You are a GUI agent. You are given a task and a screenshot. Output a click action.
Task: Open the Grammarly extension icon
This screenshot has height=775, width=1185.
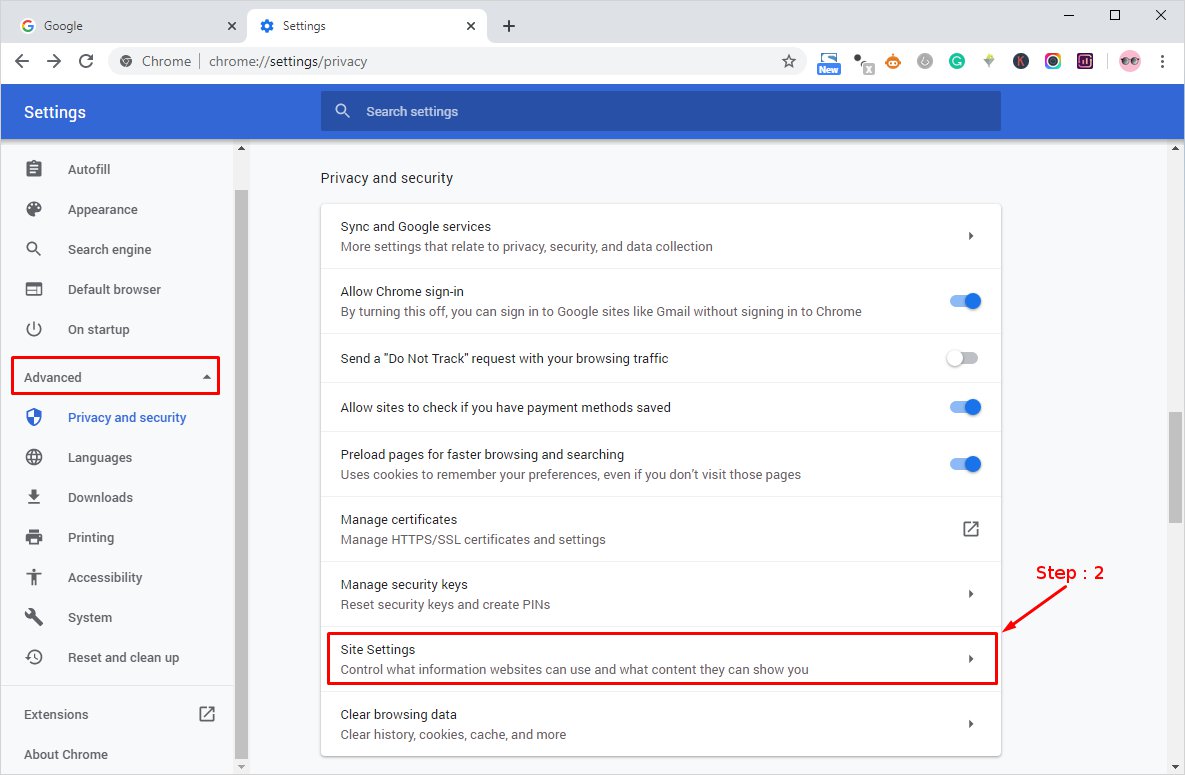957,61
